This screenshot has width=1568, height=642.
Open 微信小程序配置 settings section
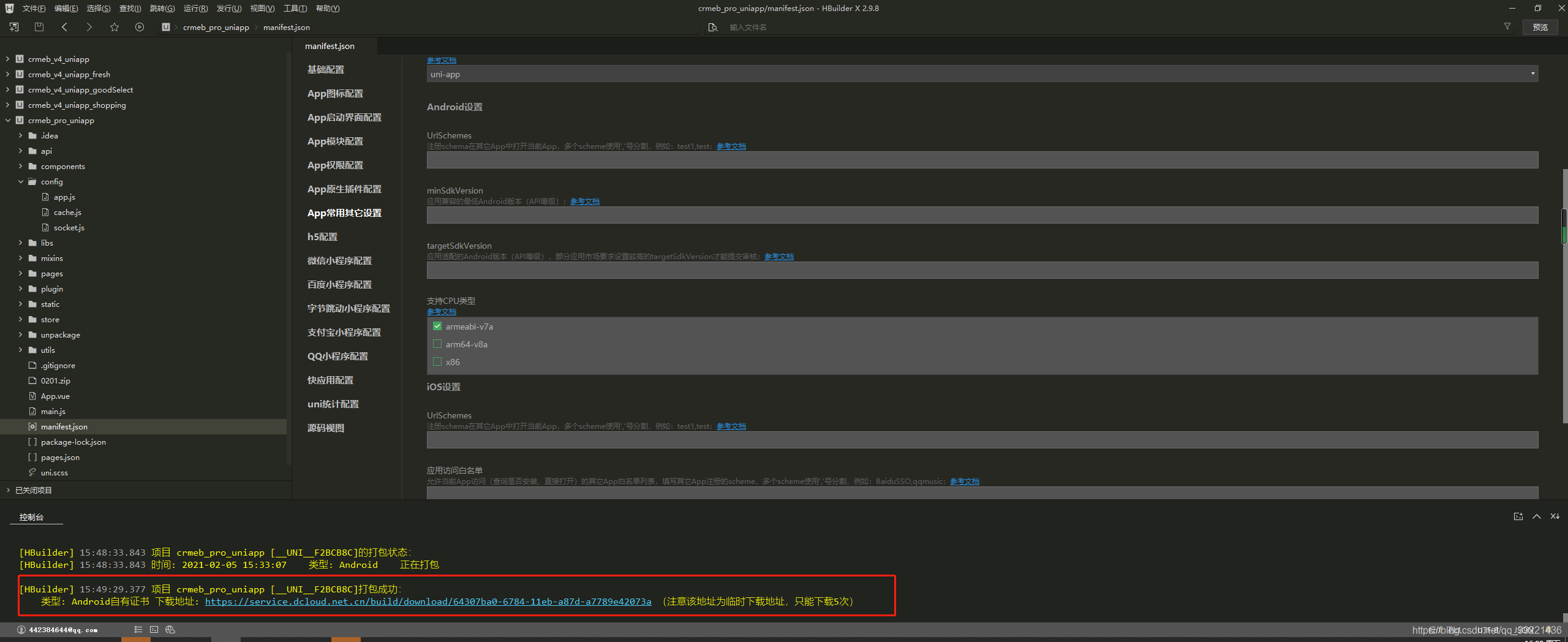pyautogui.click(x=339, y=261)
